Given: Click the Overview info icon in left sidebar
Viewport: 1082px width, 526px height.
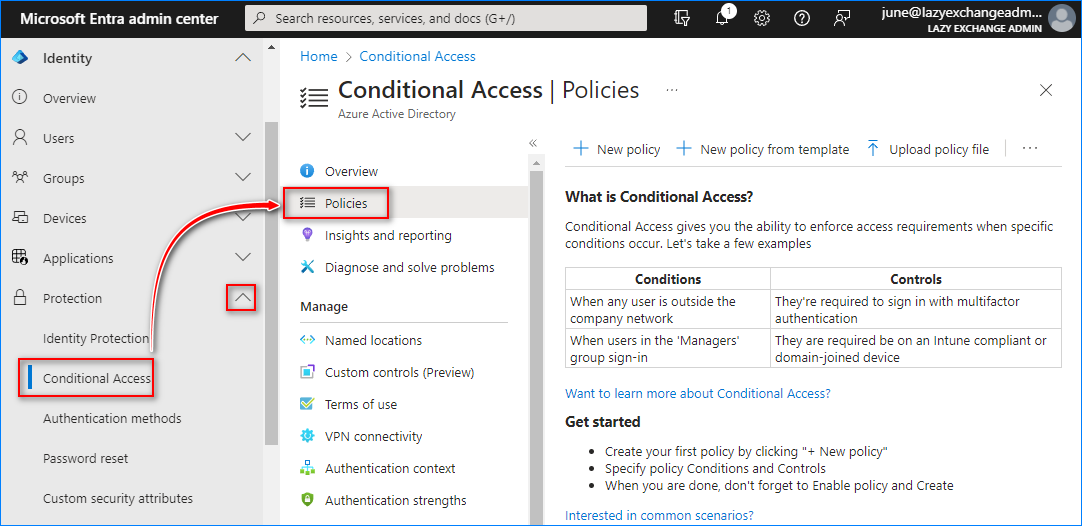Looking at the screenshot, I should pos(20,97).
